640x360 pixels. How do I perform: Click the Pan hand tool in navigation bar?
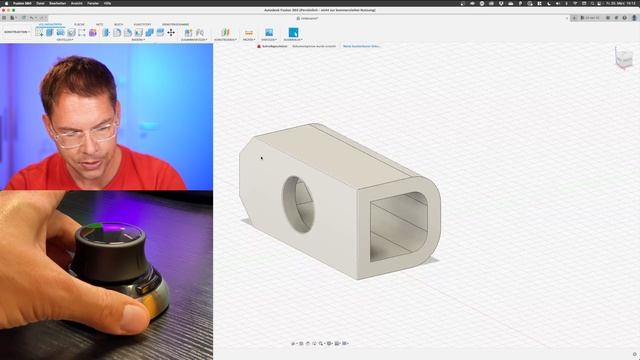[x=308, y=344]
